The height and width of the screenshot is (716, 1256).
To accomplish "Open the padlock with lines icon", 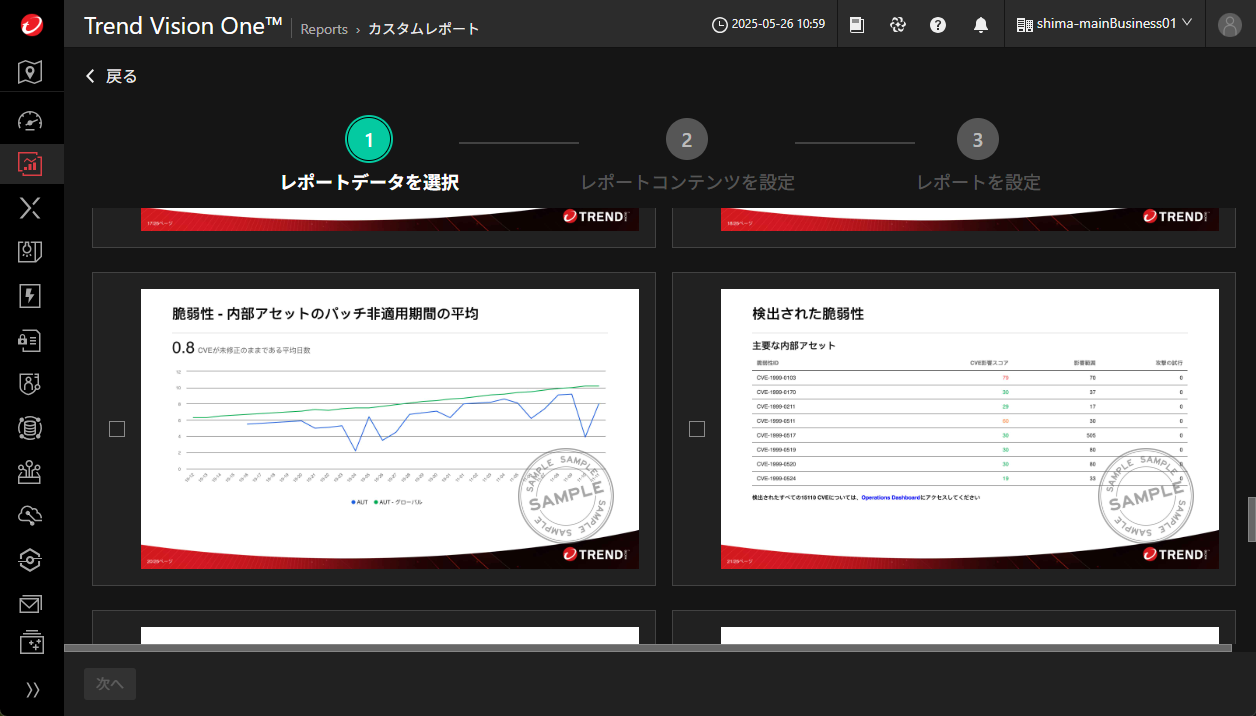I will click(31, 340).
